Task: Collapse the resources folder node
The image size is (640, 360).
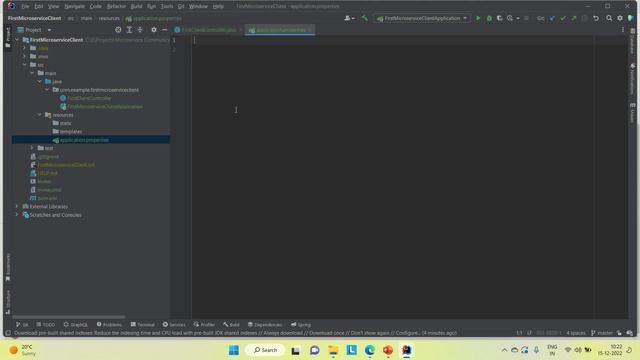Action: click(x=40, y=115)
